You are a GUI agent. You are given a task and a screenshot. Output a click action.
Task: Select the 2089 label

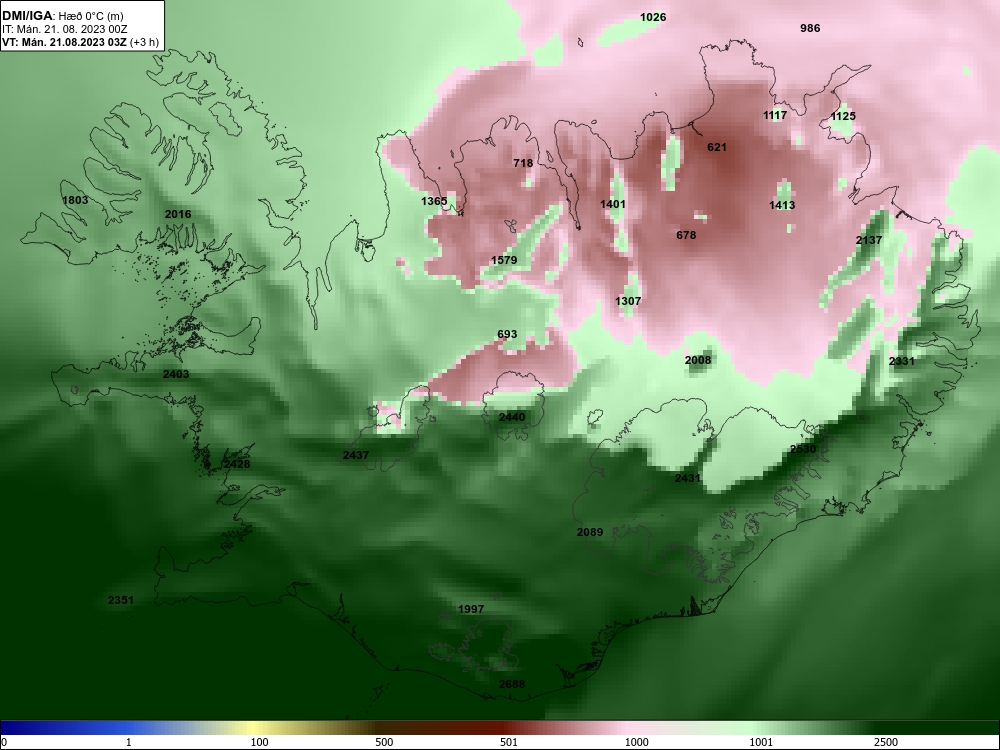click(x=590, y=532)
